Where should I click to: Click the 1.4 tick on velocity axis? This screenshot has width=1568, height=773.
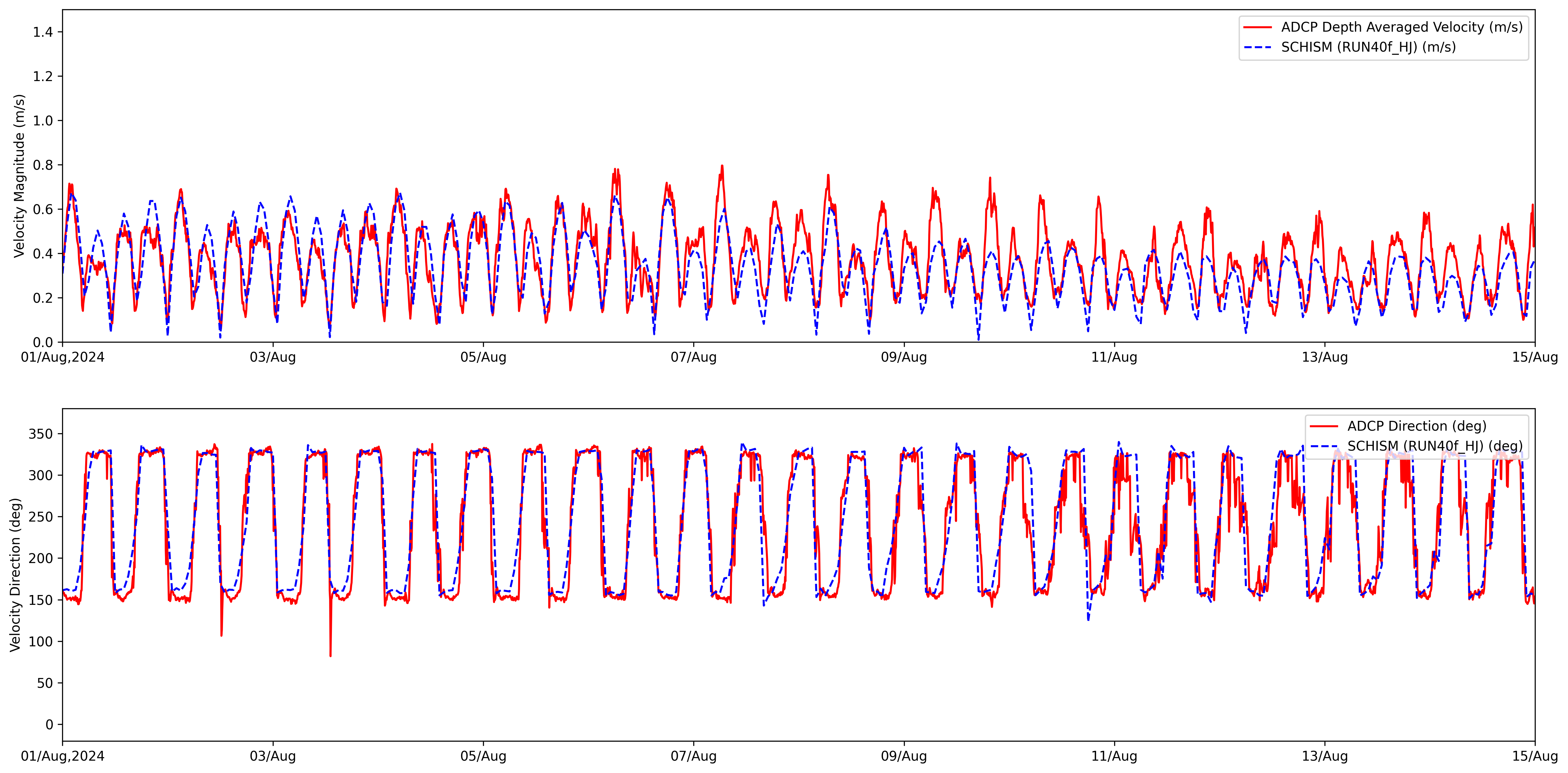pyautogui.click(x=43, y=32)
